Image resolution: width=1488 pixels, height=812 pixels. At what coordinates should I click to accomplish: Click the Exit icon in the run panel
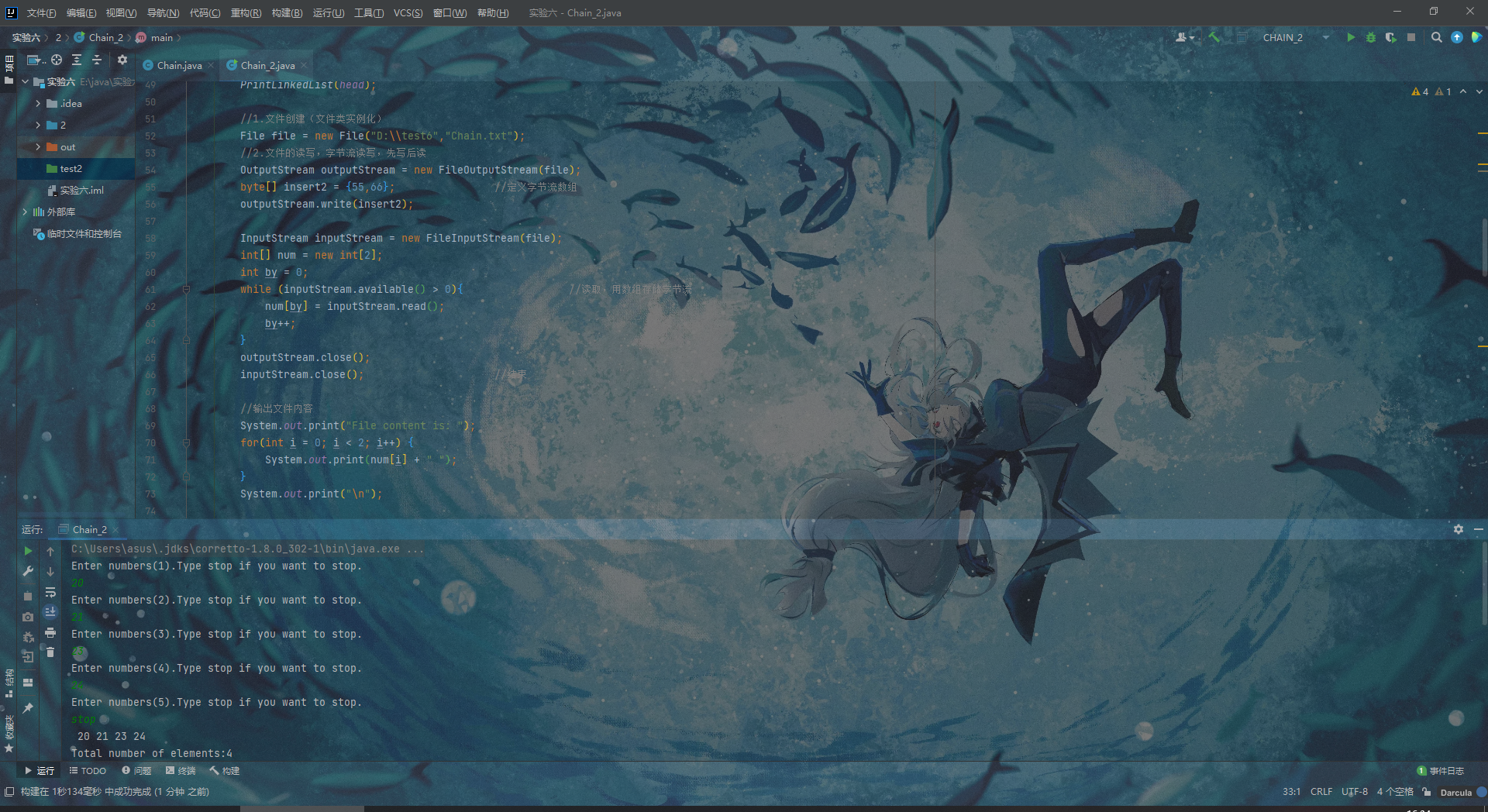coord(28,657)
